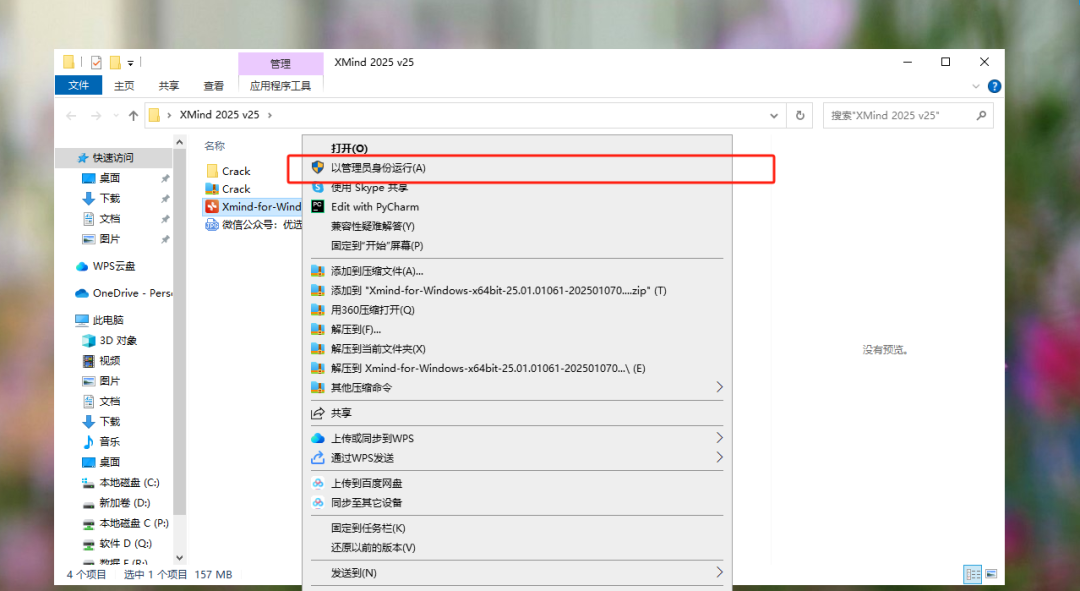Go back with the left arrow
Screen dimensions: 1080x591
click(71, 115)
